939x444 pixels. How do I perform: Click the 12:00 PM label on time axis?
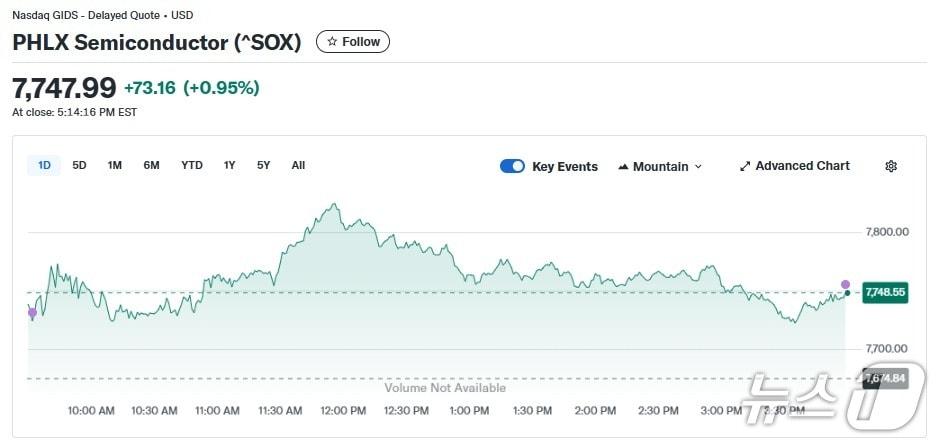(x=343, y=411)
